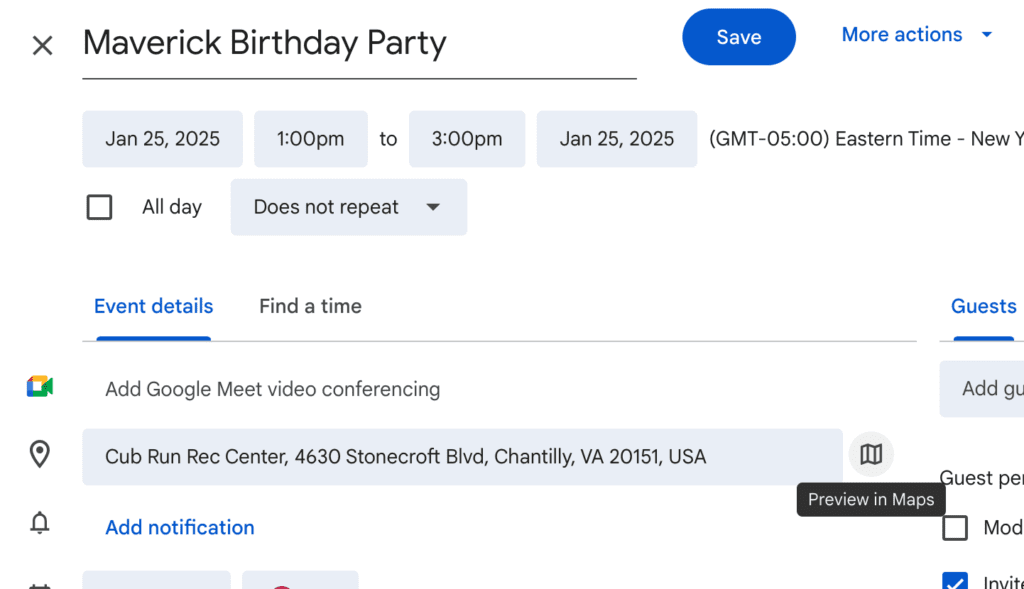Toggle the All day checkbox
The width and height of the screenshot is (1024, 589).
(x=99, y=207)
